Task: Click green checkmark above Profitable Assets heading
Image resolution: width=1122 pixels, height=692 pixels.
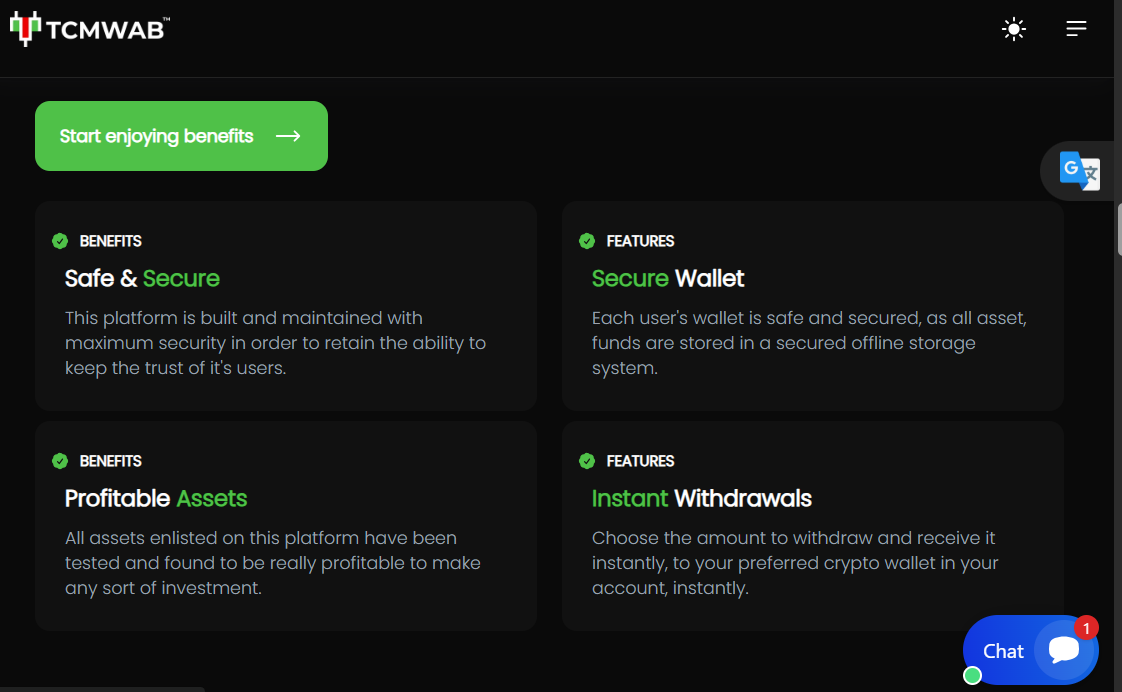Action: 60,461
